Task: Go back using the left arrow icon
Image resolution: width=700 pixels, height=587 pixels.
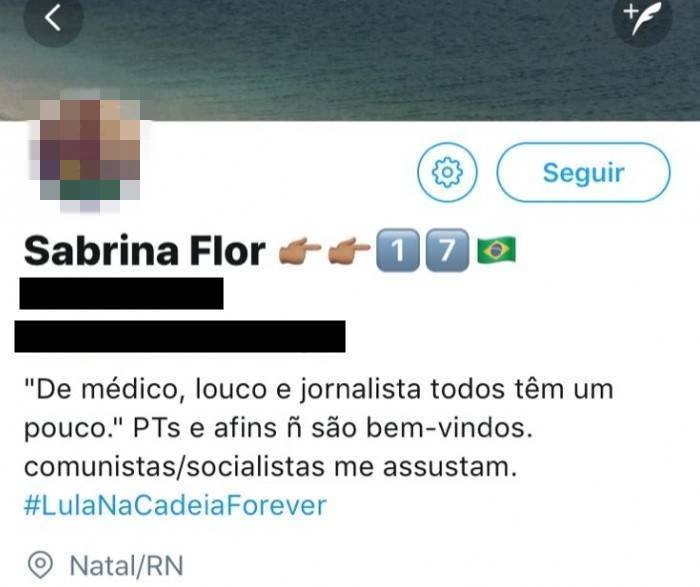Action: point(53,18)
